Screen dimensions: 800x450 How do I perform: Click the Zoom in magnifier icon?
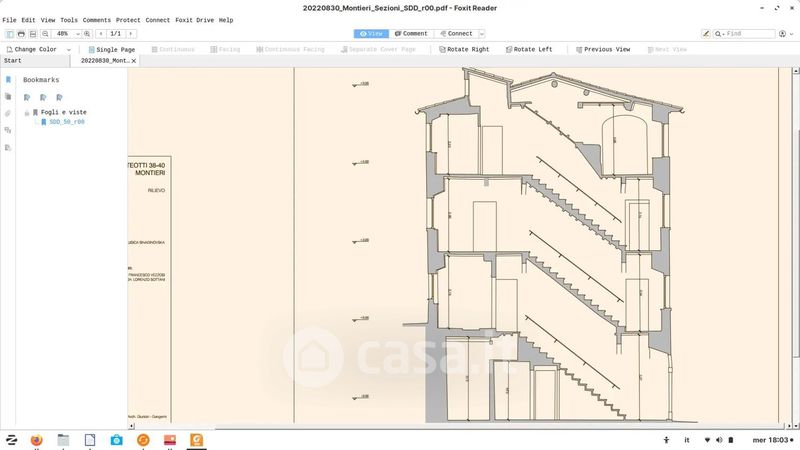coord(88,34)
